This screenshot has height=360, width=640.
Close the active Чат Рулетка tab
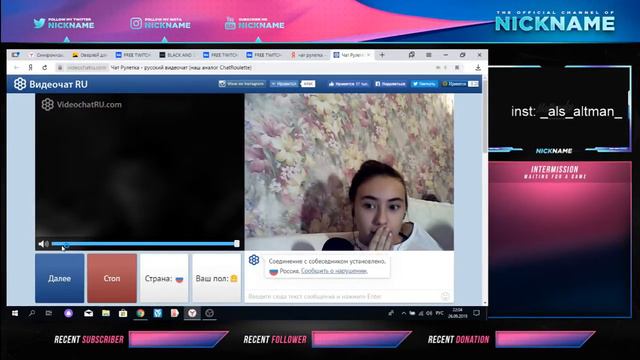[369, 55]
